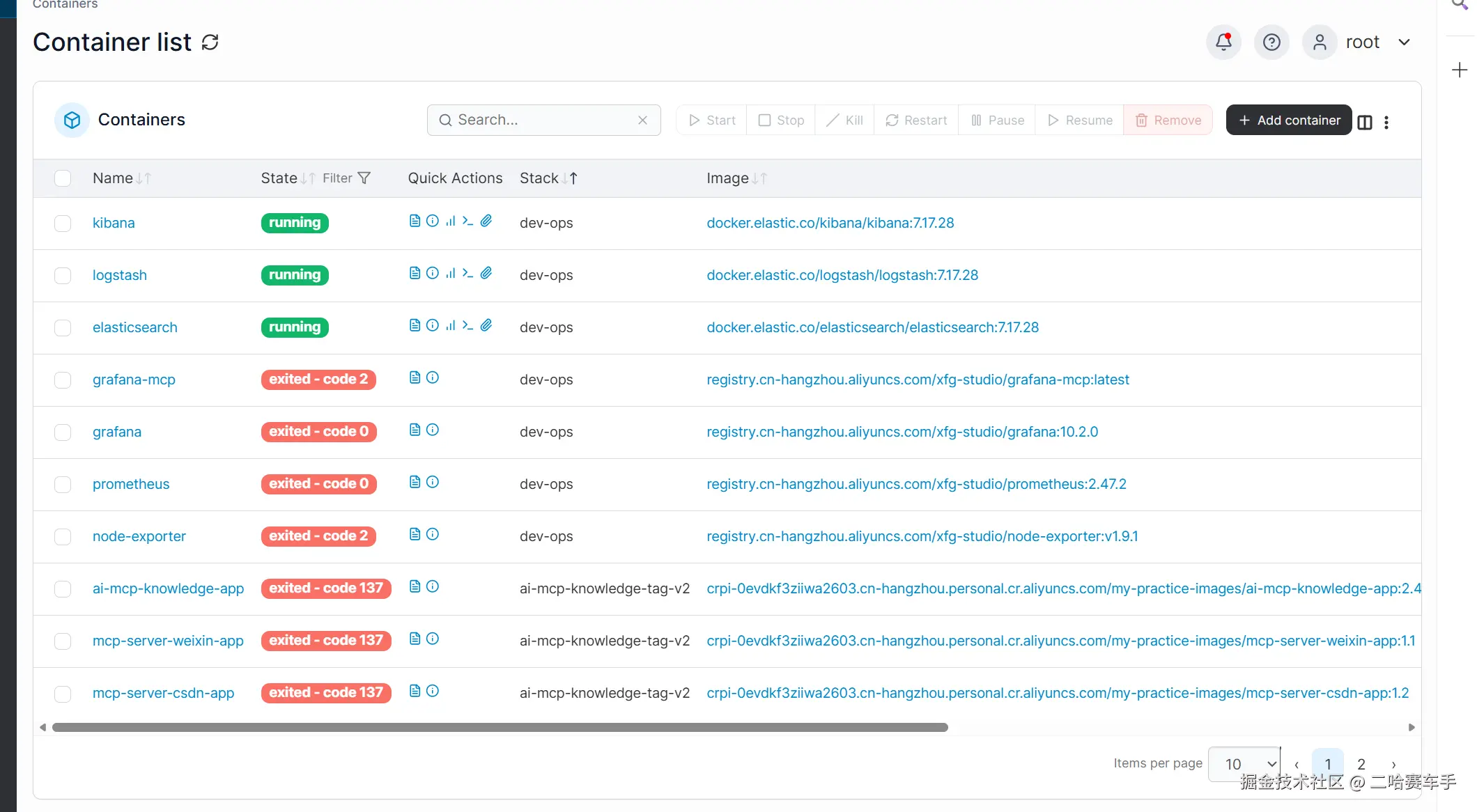Go to page 2 of containers
The image size is (1477, 812).
click(1361, 763)
